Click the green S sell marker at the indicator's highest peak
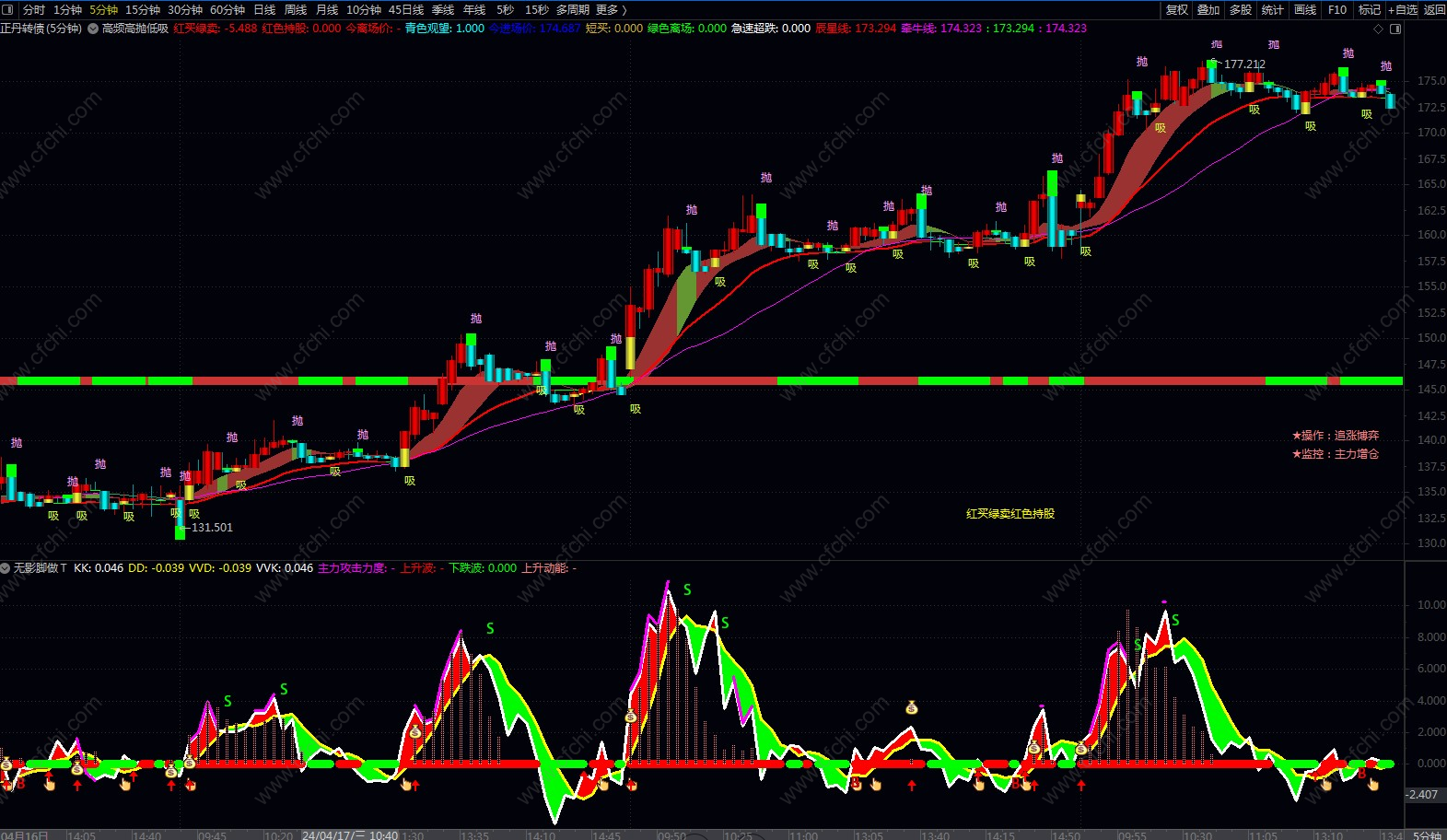The width and height of the screenshot is (1447, 840). click(x=687, y=589)
